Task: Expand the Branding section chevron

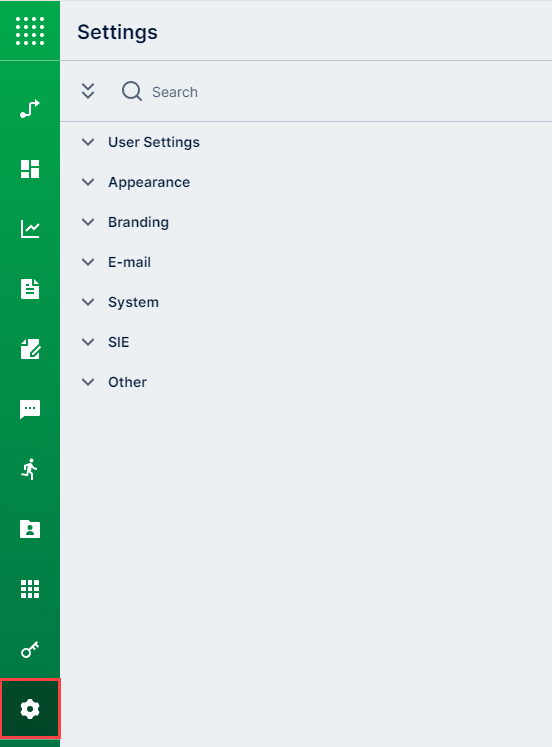Action: [88, 222]
